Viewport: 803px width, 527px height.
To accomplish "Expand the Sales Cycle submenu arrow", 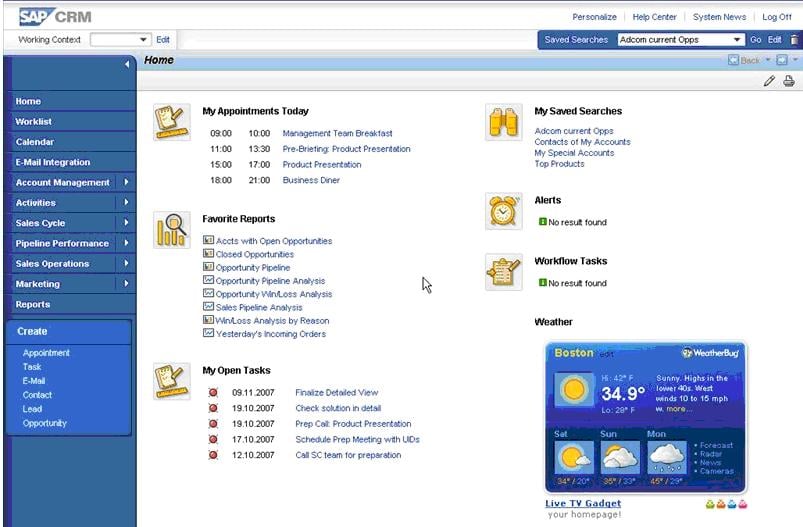I will 126,223.
